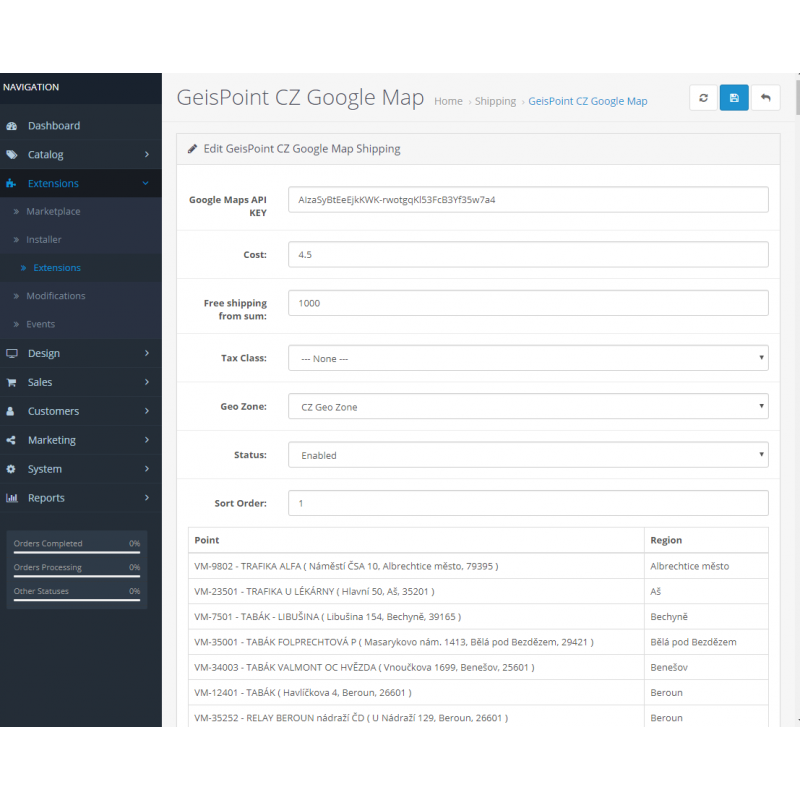Click the Shipping breadcrumb link

495,101
